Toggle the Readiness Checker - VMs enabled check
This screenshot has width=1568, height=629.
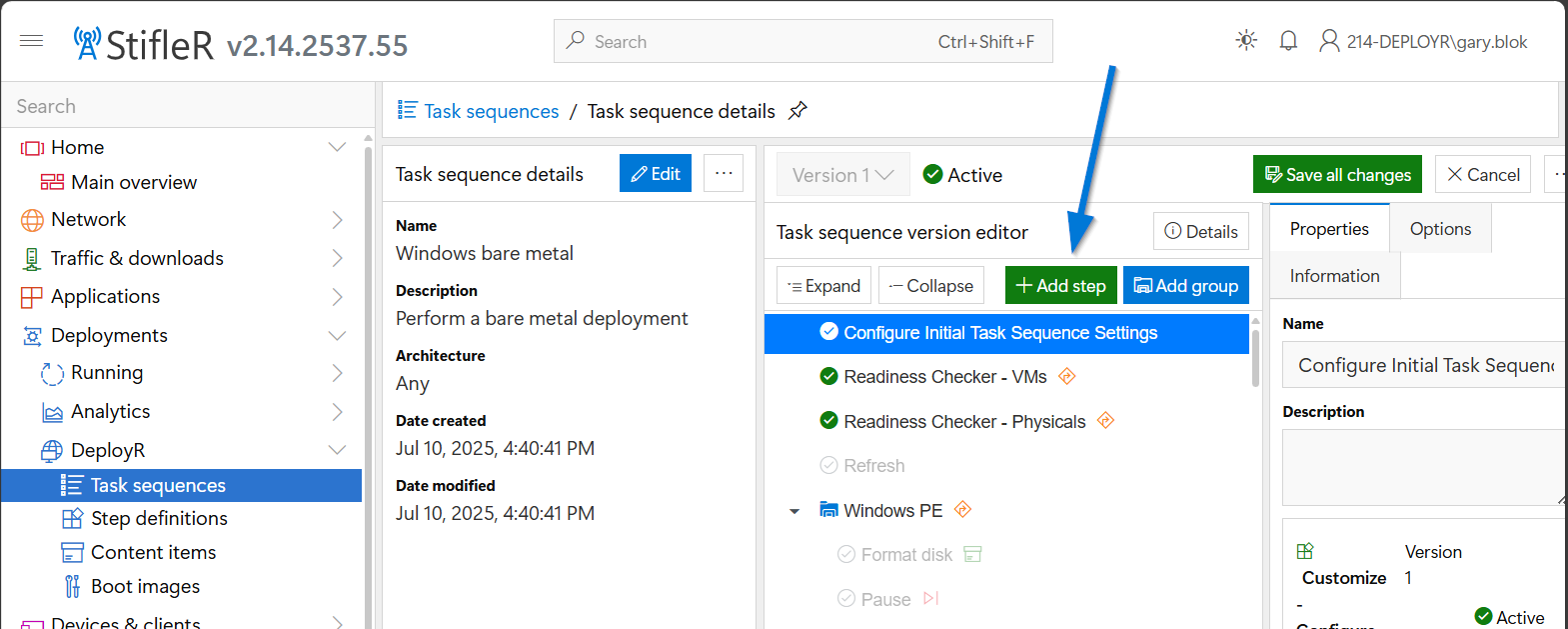click(828, 376)
